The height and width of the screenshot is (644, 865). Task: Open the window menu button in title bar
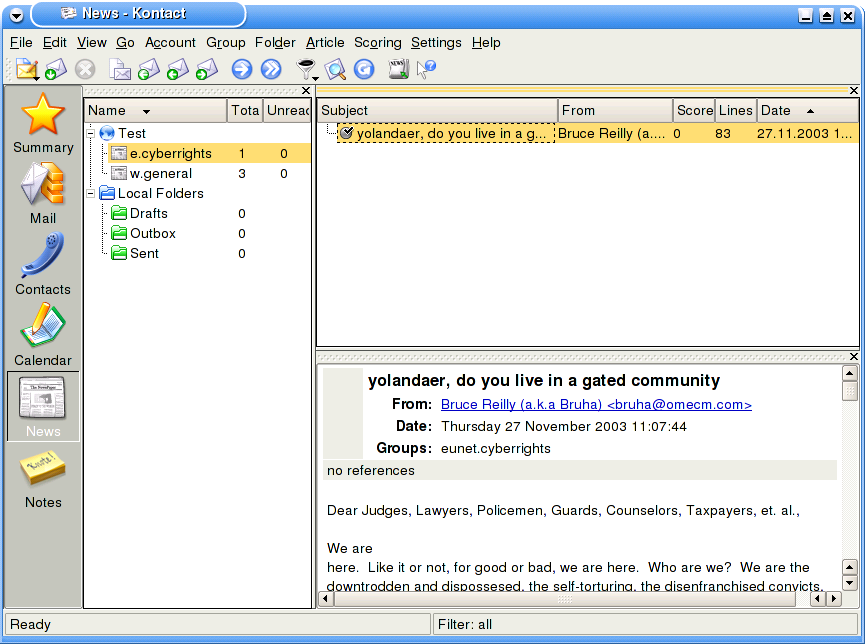click(x=17, y=15)
